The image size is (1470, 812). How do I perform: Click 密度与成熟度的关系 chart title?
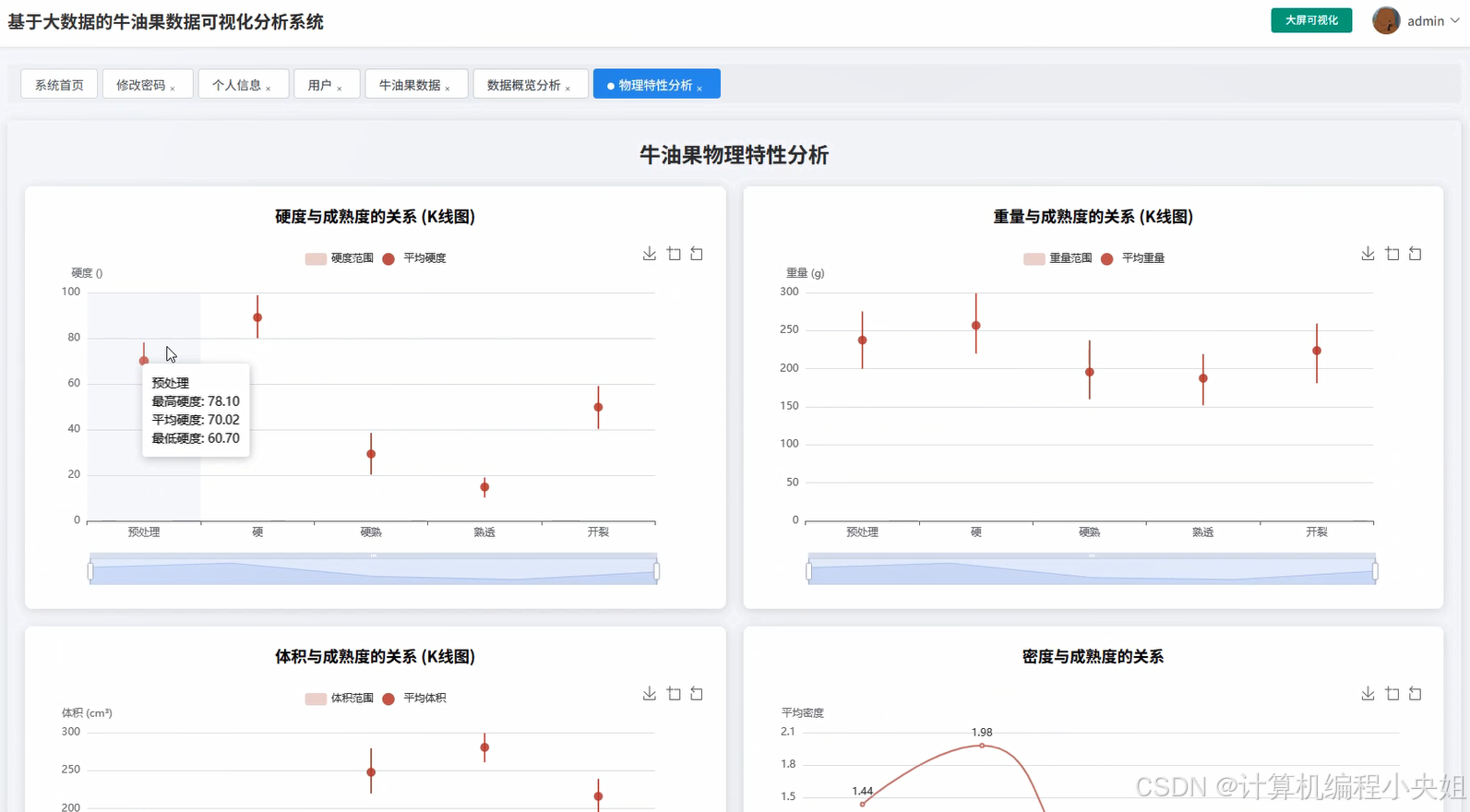1093,657
